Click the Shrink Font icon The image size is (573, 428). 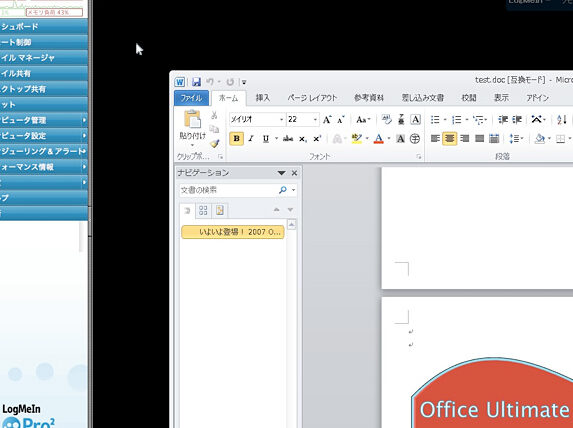pyautogui.click(x=341, y=120)
